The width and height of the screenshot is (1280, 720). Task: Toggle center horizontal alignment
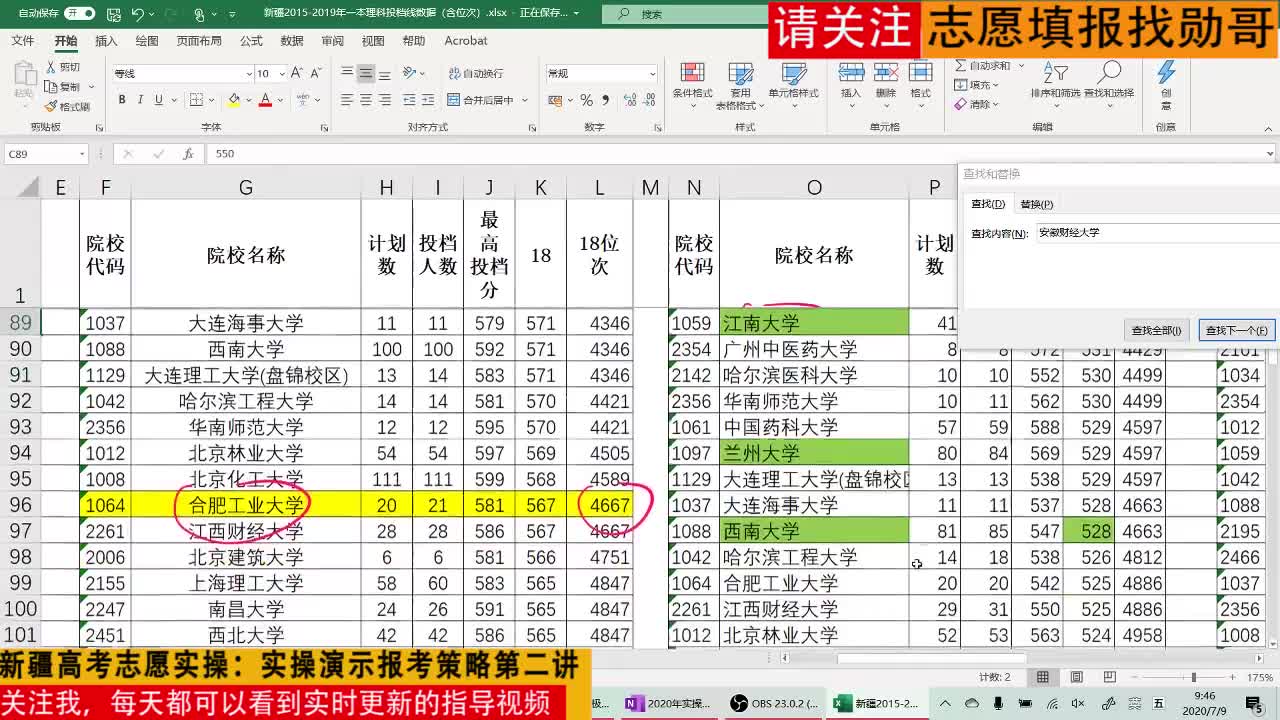point(366,100)
